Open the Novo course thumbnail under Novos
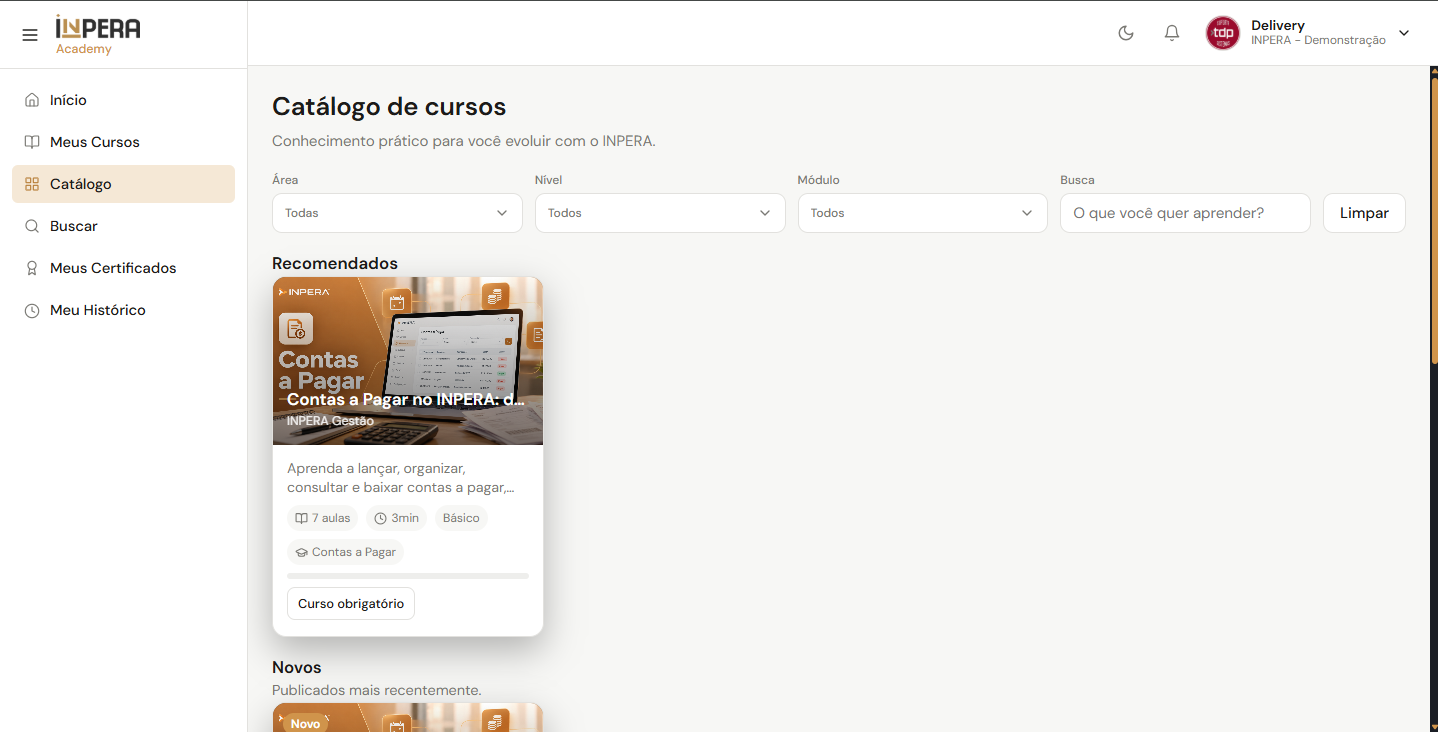Viewport: 1438px width, 732px height. click(x=408, y=717)
